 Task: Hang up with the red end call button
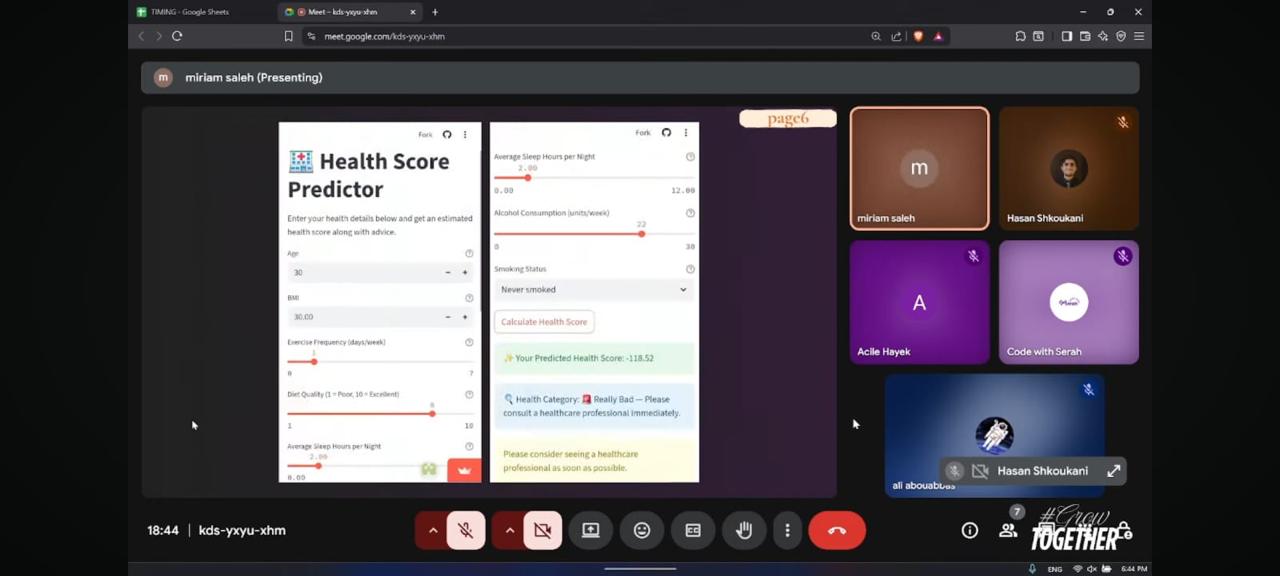pyautogui.click(x=836, y=530)
